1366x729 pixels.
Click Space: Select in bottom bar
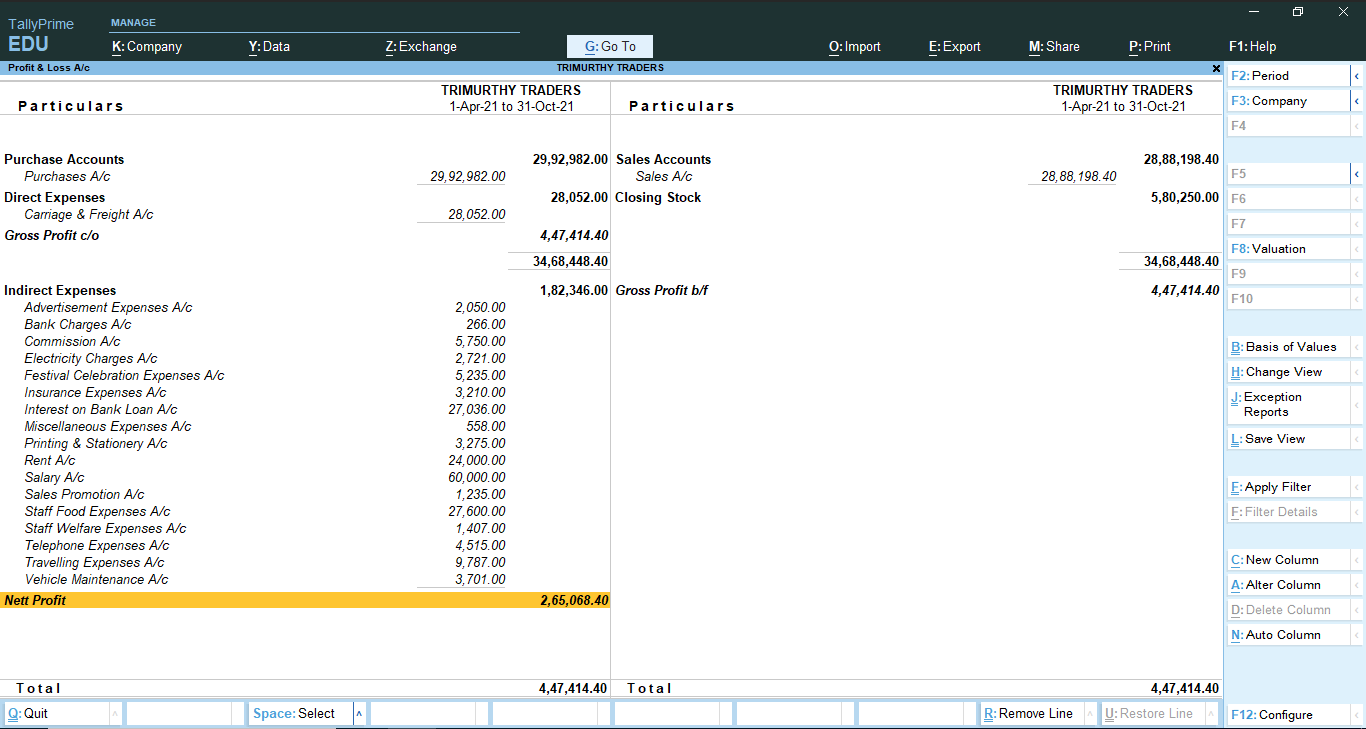click(x=299, y=714)
